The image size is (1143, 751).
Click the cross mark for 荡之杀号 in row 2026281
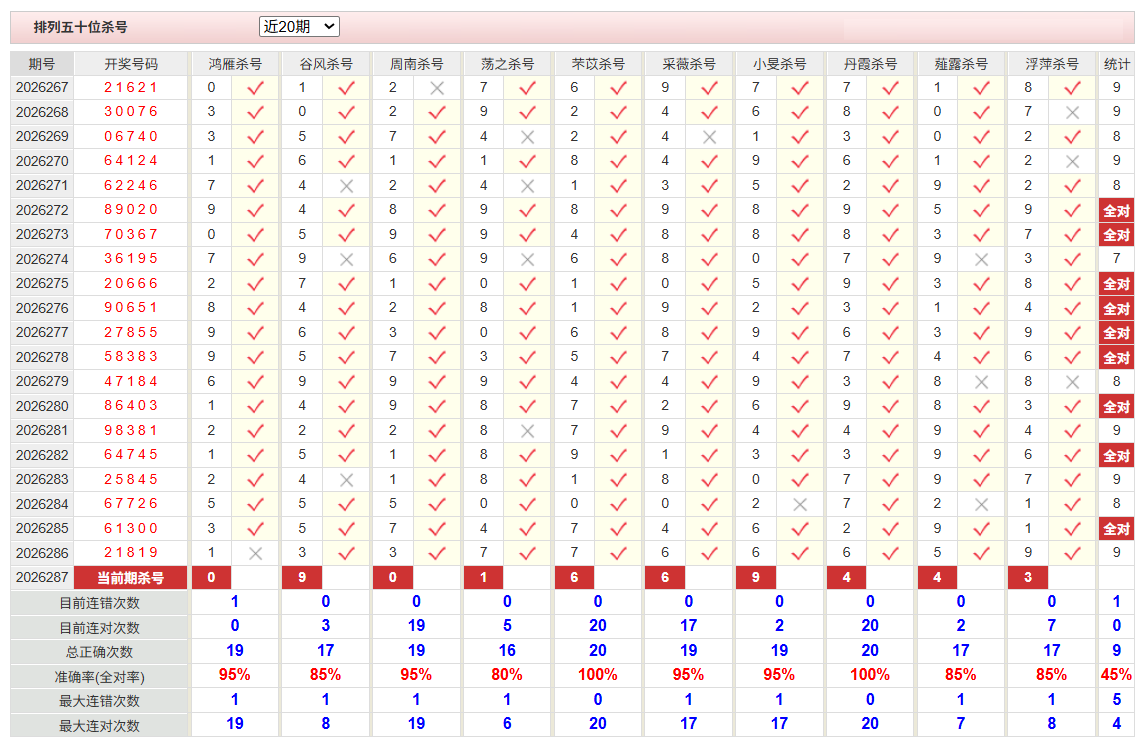click(x=528, y=432)
